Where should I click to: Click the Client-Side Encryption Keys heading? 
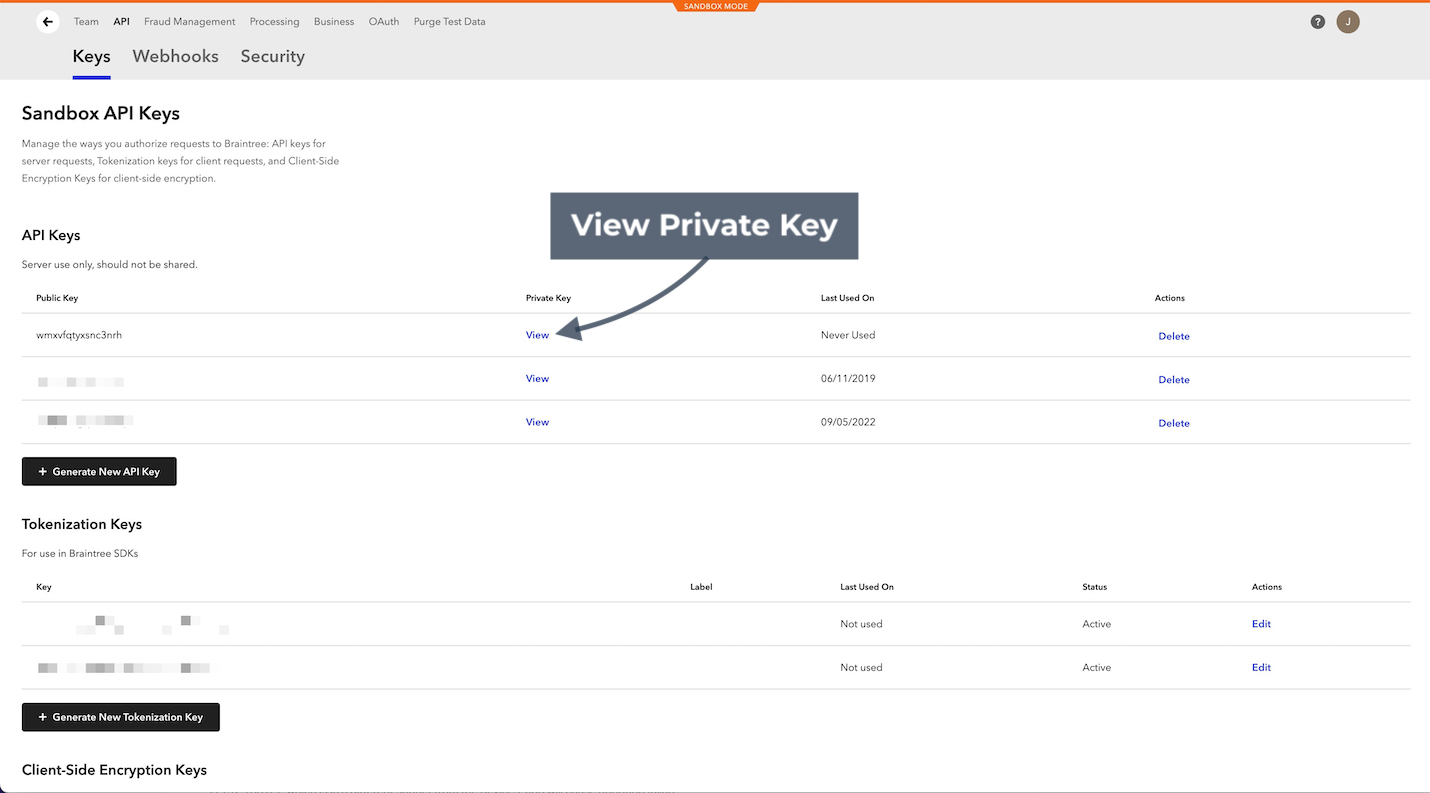114,770
